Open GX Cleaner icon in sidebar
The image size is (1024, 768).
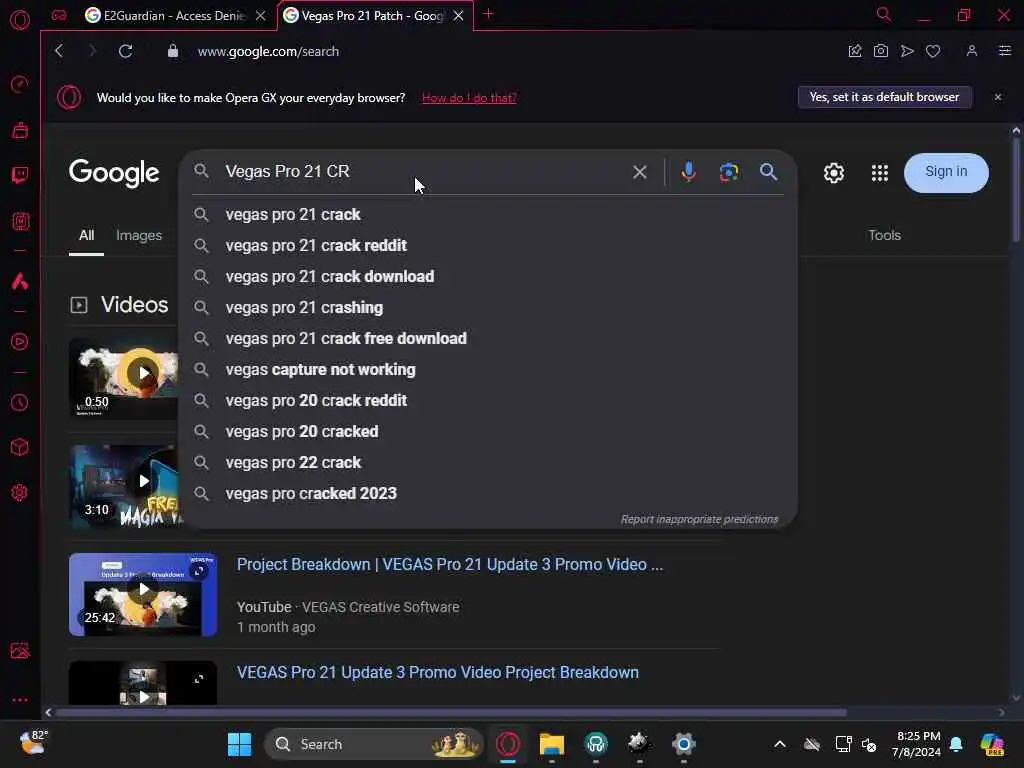tap(20, 130)
